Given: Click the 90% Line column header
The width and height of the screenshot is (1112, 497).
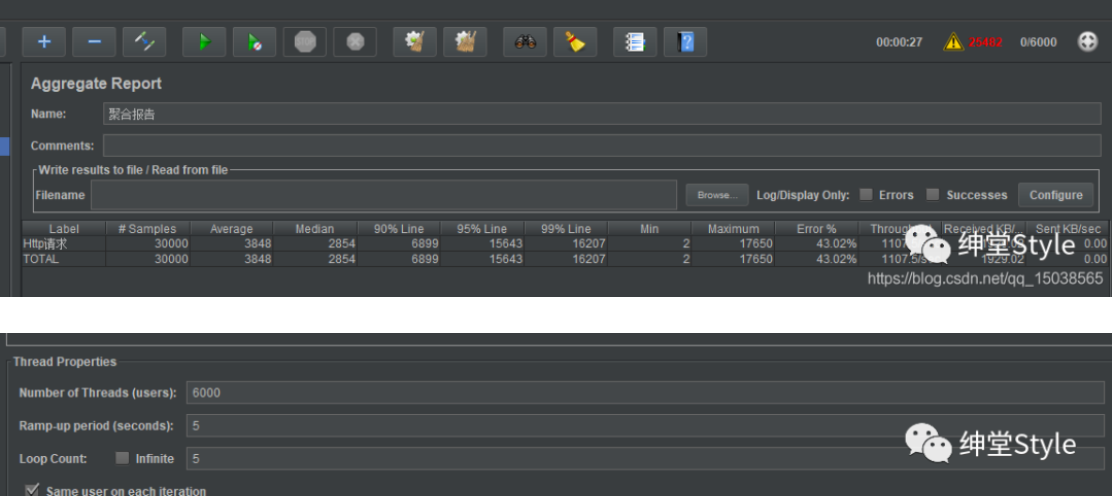Looking at the screenshot, I should 399,228.
